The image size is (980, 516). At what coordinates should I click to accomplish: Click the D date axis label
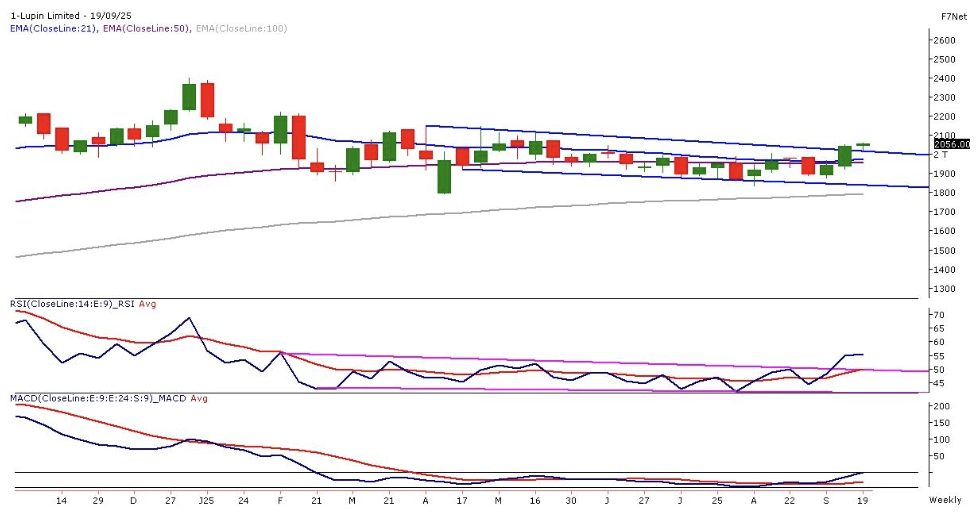coord(134,501)
